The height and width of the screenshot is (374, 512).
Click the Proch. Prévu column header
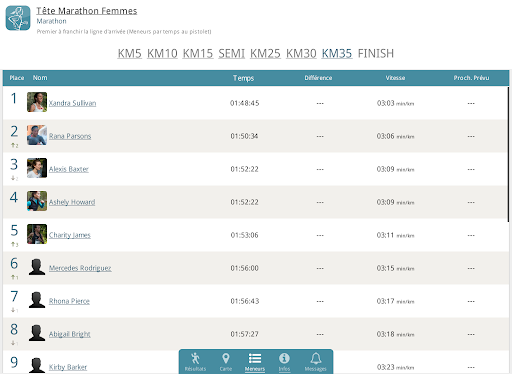pos(471,78)
